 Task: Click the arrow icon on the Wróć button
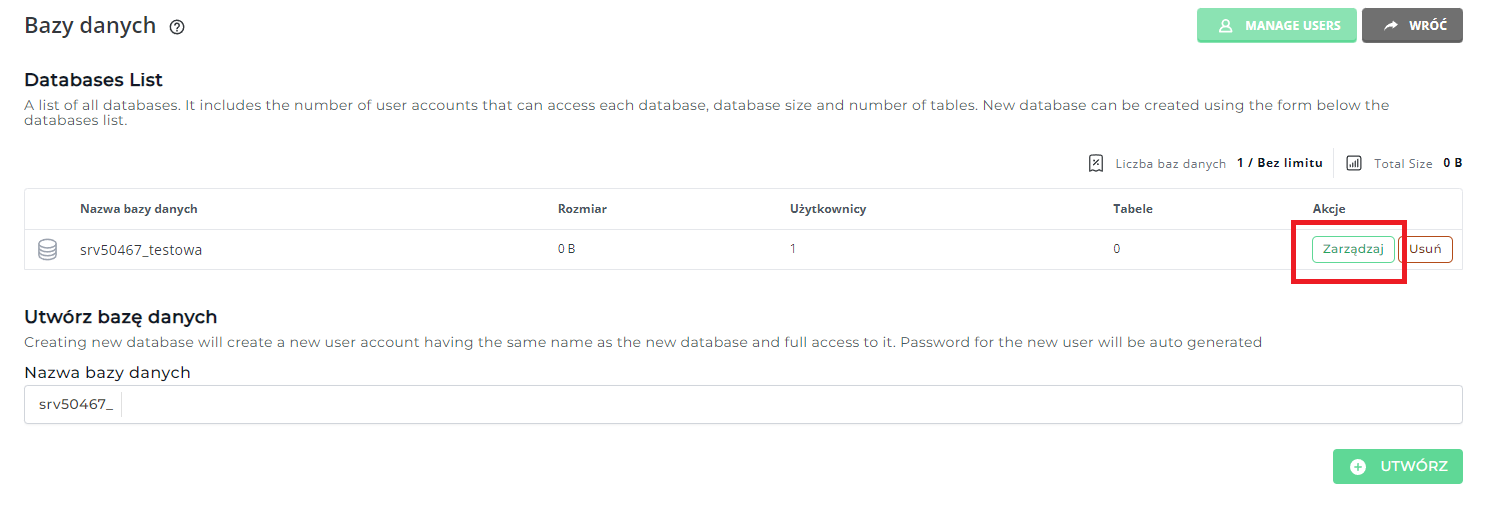[1390, 26]
